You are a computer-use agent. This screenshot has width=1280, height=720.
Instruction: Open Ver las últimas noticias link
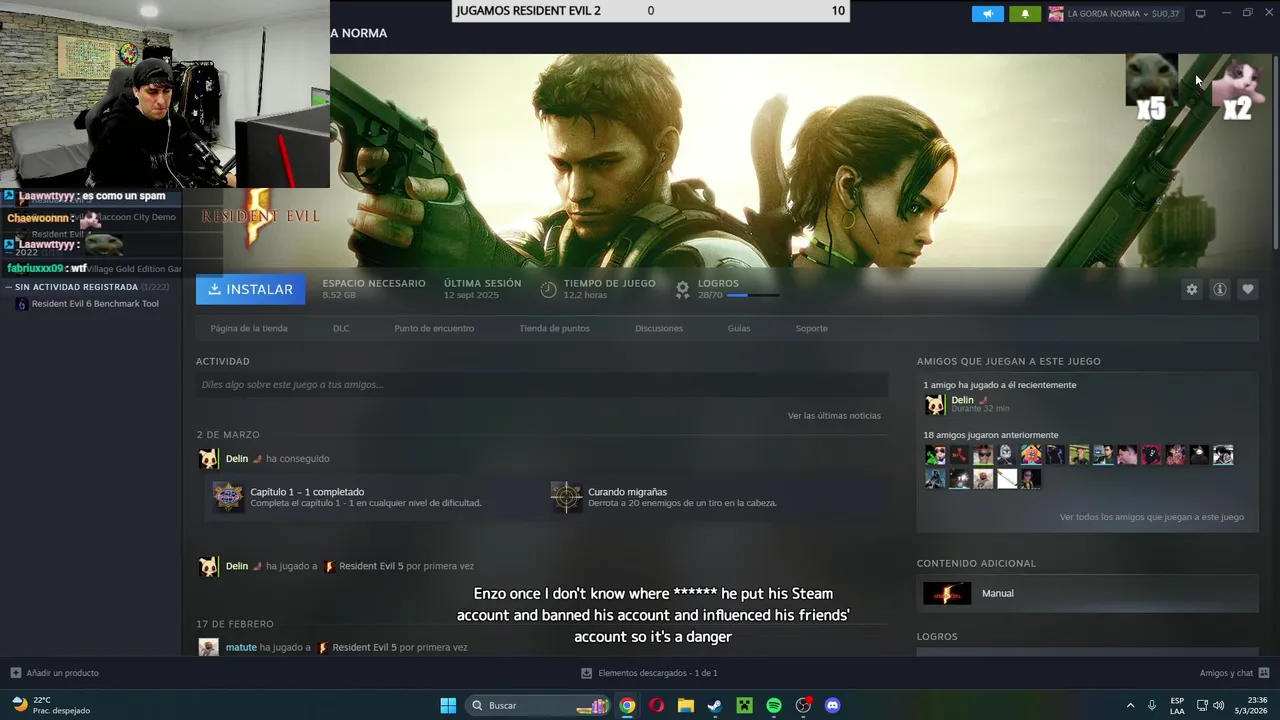click(x=834, y=415)
